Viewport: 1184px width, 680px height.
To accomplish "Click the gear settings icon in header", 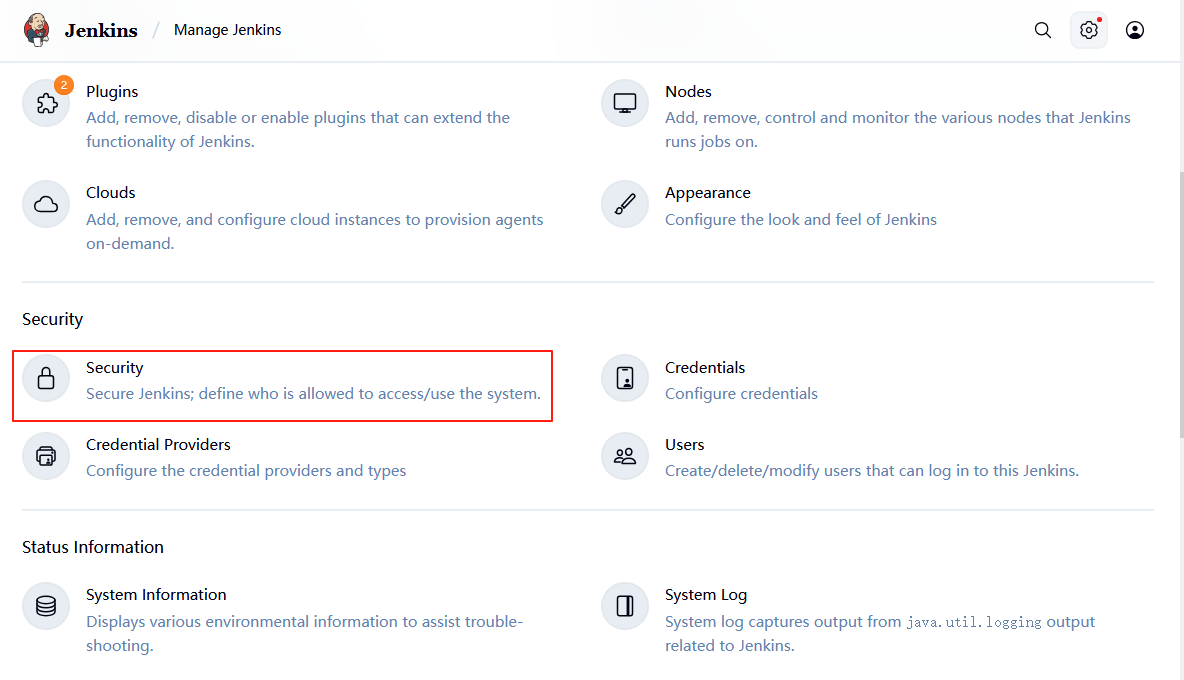I will pos(1089,30).
